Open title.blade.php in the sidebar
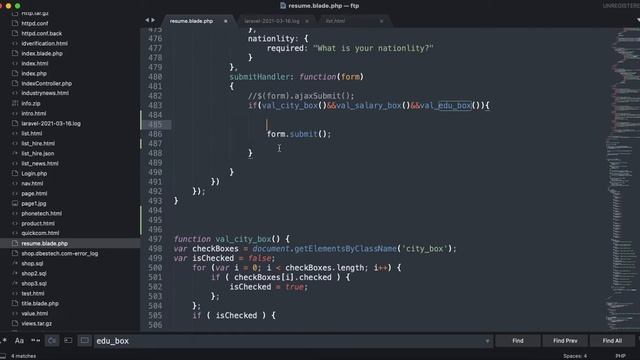This screenshot has width=640, height=360. click(40, 303)
